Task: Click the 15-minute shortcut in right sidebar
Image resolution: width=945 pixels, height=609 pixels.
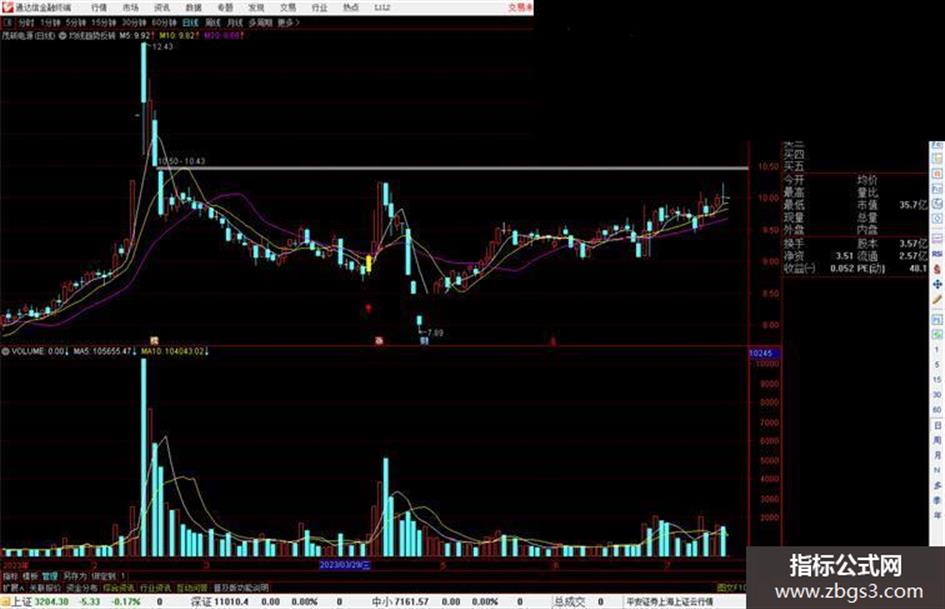Action: coord(937,380)
